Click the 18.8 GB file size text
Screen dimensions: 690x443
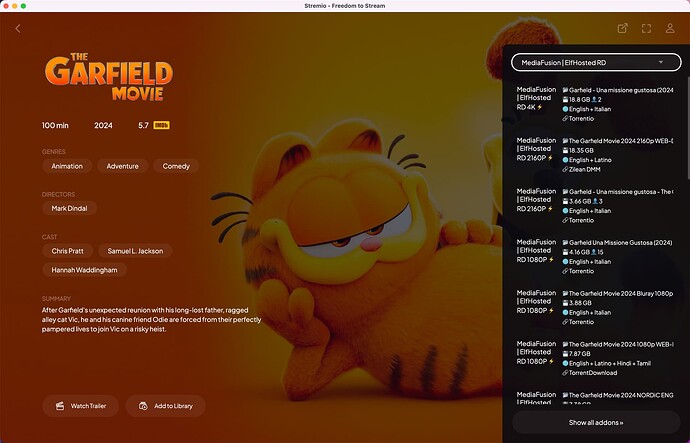(580, 100)
